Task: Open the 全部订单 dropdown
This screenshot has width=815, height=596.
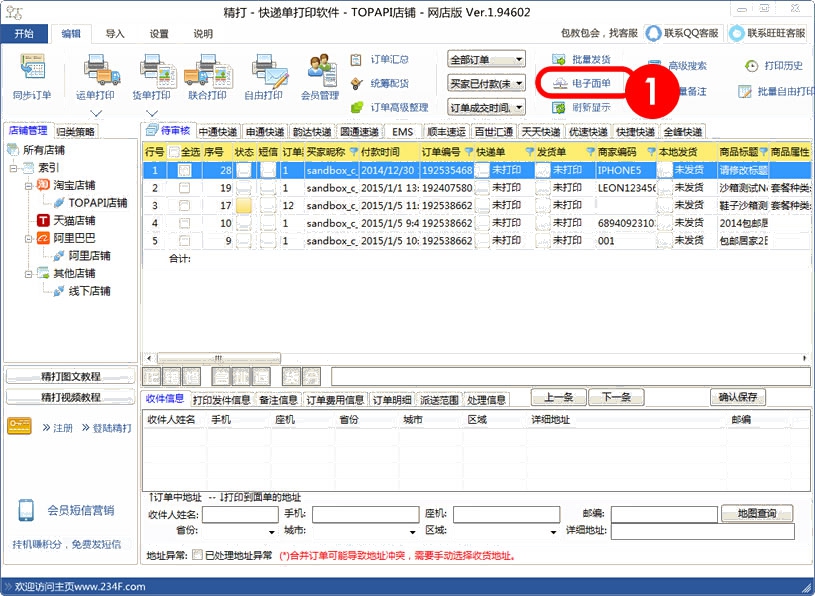Action: coord(487,59)
